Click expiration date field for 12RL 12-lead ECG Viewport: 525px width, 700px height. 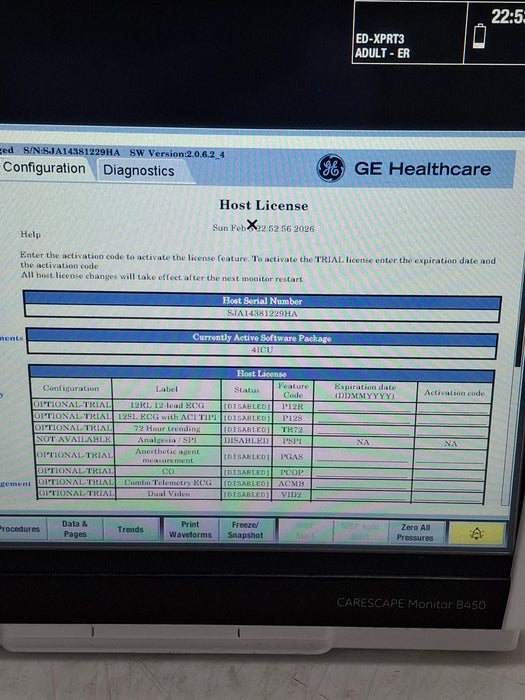click(x=365, y=407)
